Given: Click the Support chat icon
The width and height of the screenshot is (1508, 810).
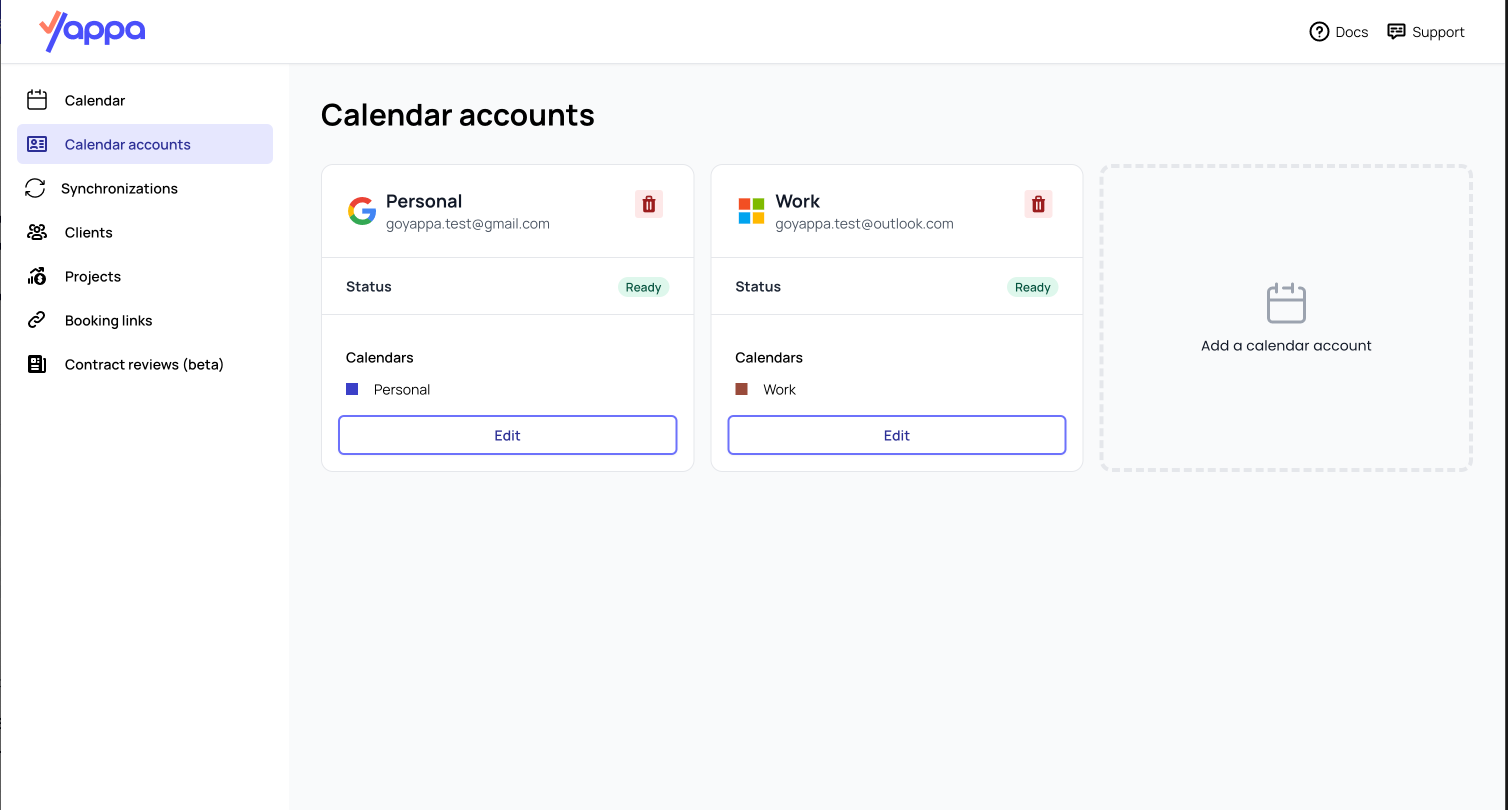Looking at the screenshot, I should click(1396, 32).
